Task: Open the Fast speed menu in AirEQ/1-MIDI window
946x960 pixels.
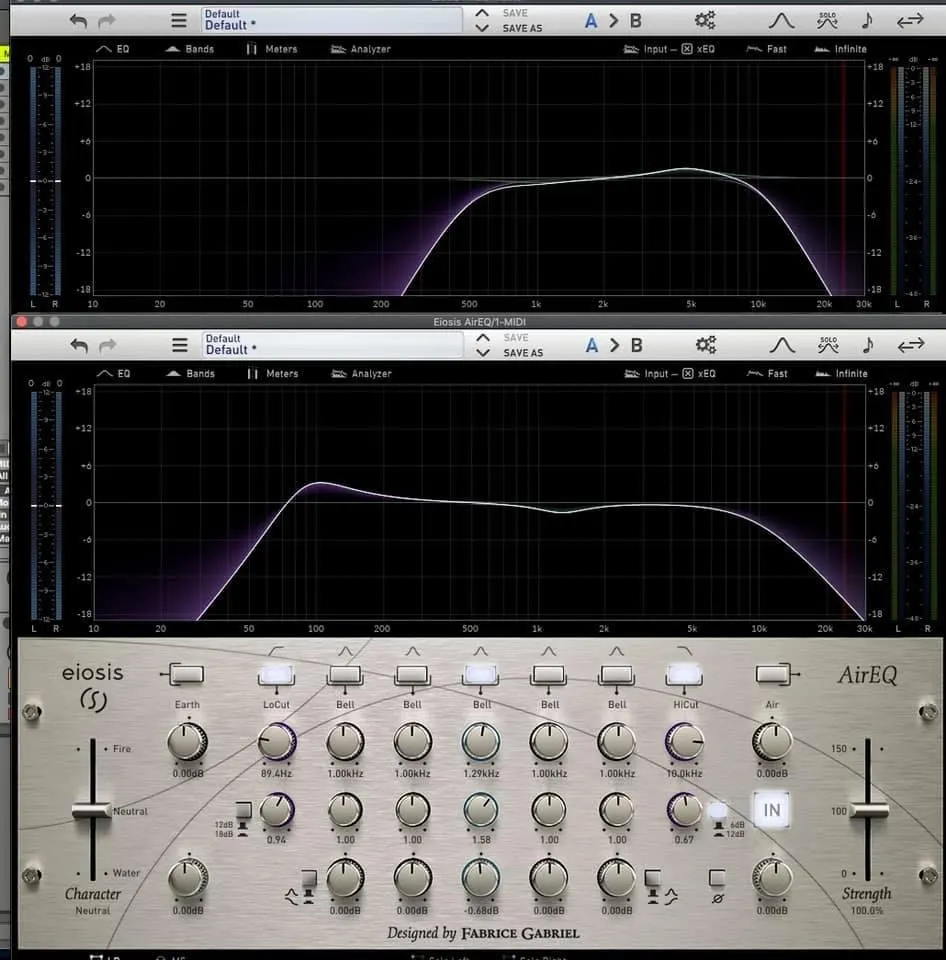Action: (x=767, y=373)
